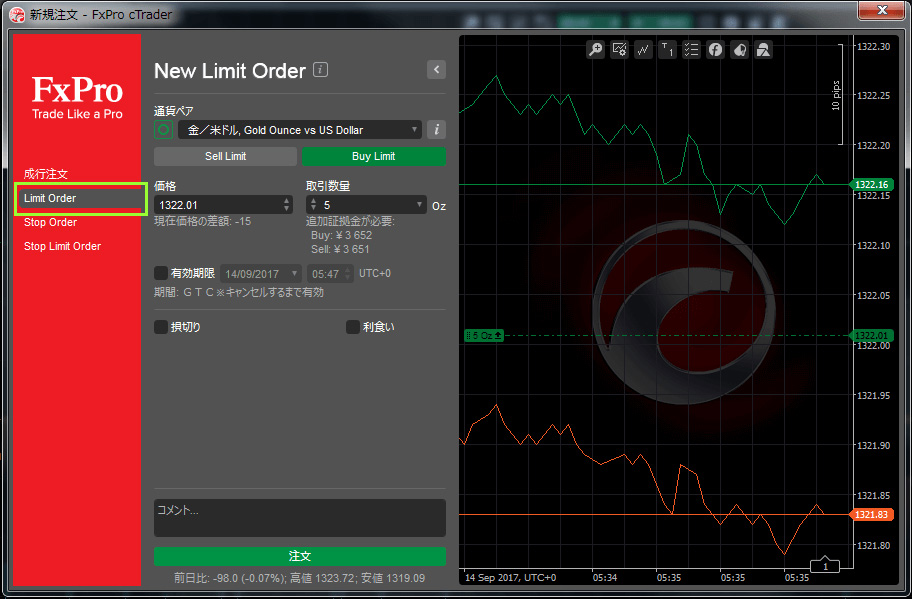Click the New Limit Order heading

pos(230,70)
